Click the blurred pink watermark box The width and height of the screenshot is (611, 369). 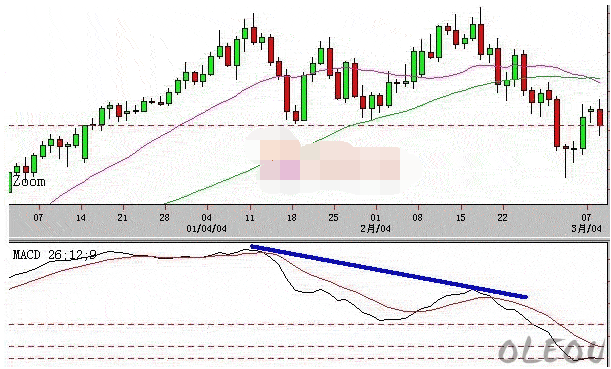pos(331,162)
